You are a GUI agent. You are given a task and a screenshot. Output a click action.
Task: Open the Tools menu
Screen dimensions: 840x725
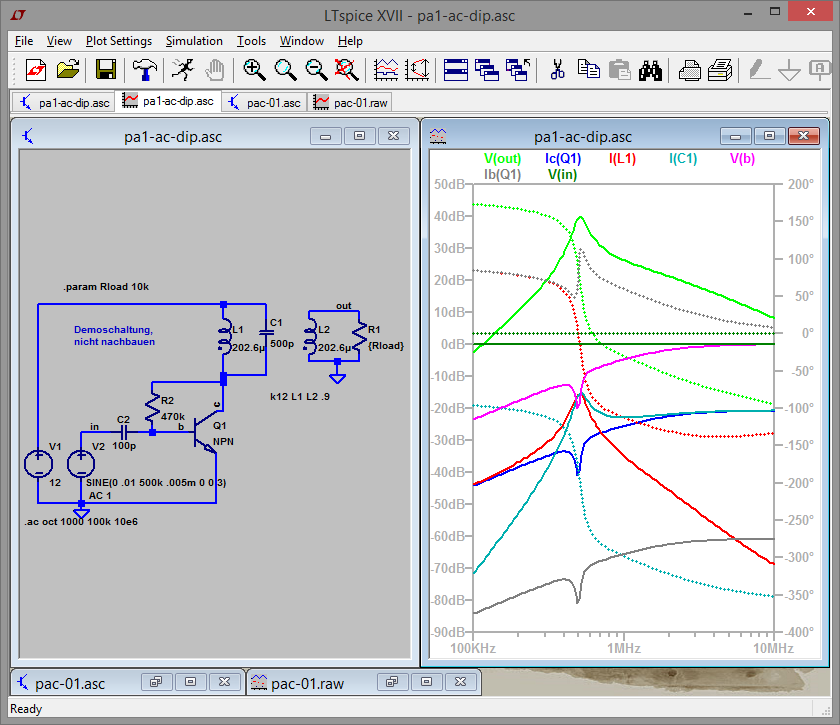(251, 41)
